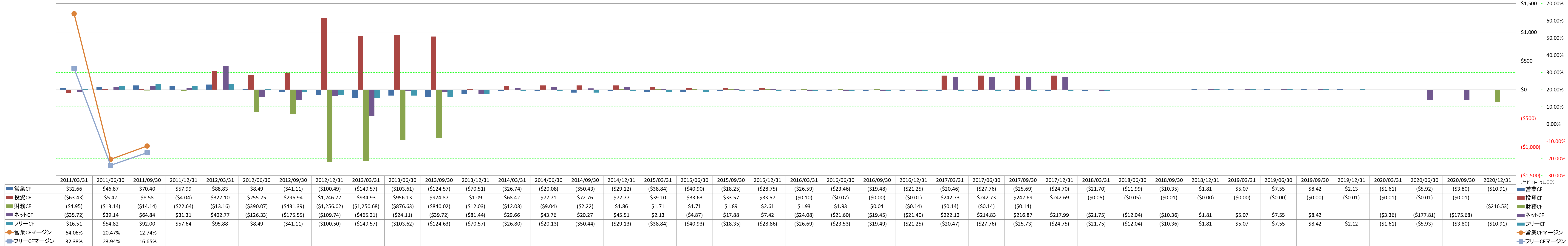
Task: Click the green 財務CF bar at 2013/03/31
Action: [366, 125]
